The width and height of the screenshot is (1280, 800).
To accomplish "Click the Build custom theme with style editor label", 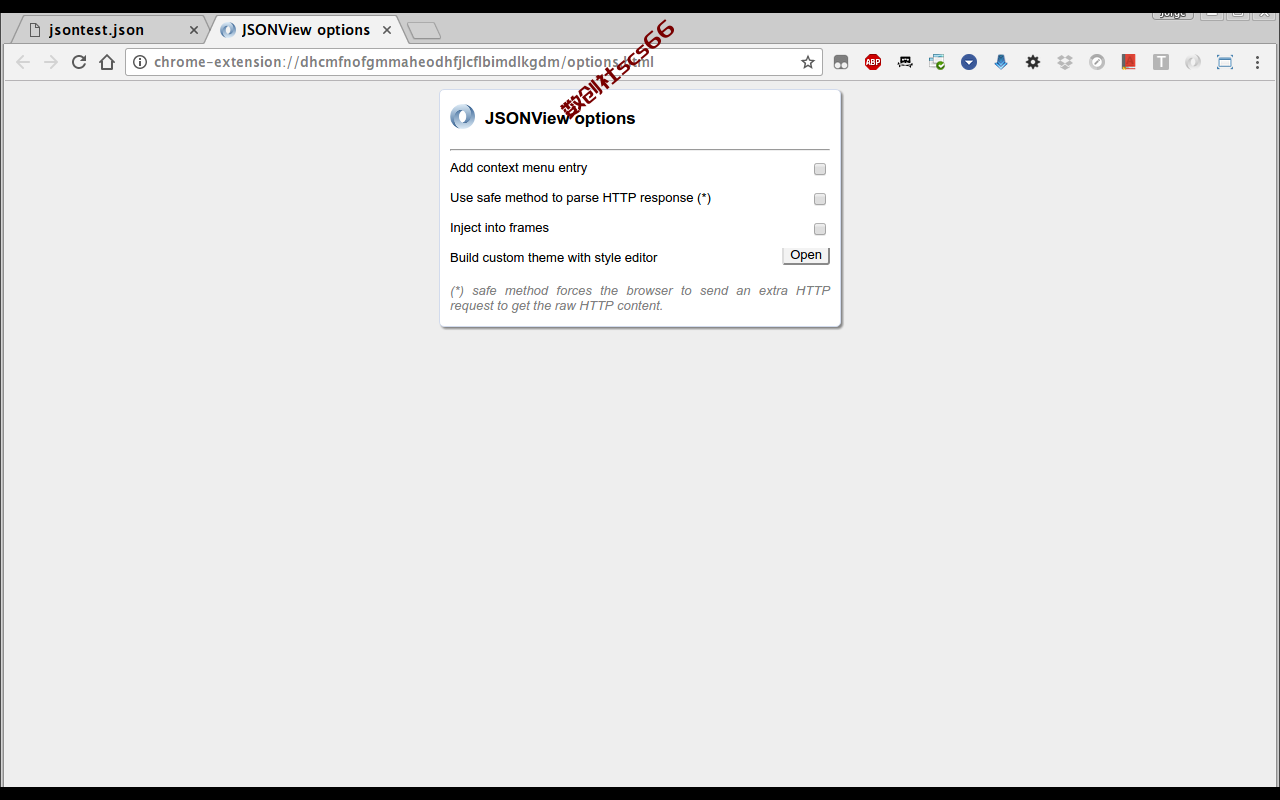I will pyautogui.click(x=553, y=258).
